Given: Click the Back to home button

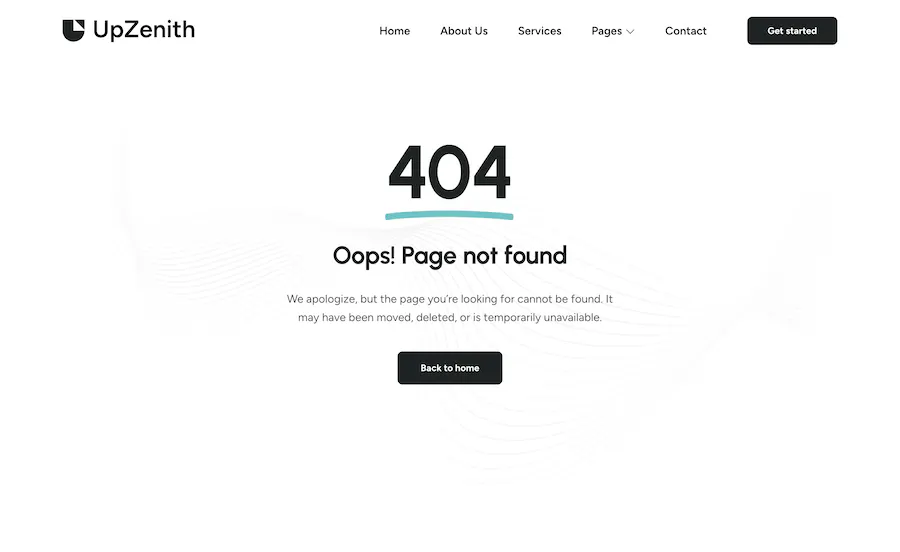Looking at the screenshot, I should [x=449, y=368].
